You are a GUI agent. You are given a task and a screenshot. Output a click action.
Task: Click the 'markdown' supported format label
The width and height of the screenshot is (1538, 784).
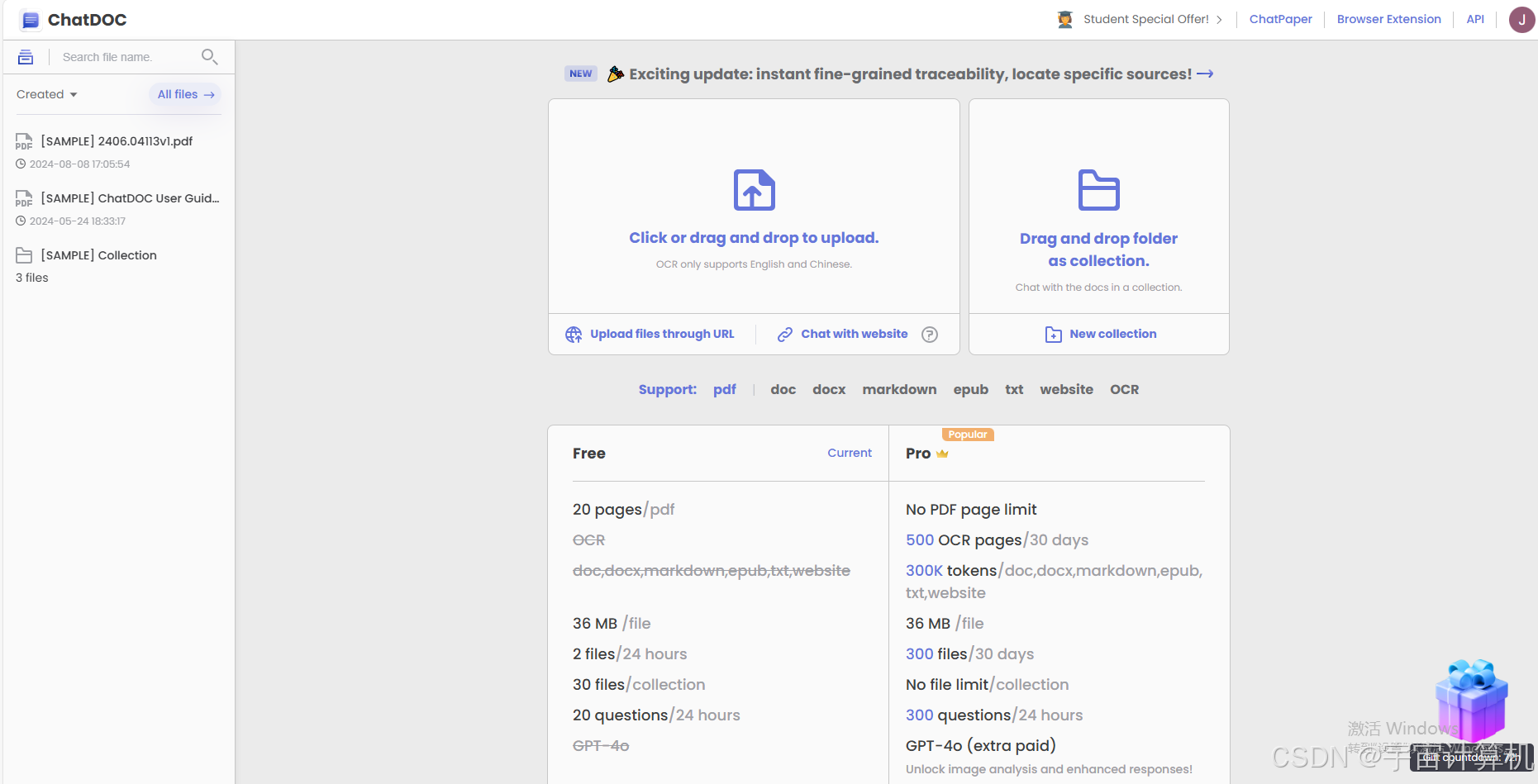[899, 389]
